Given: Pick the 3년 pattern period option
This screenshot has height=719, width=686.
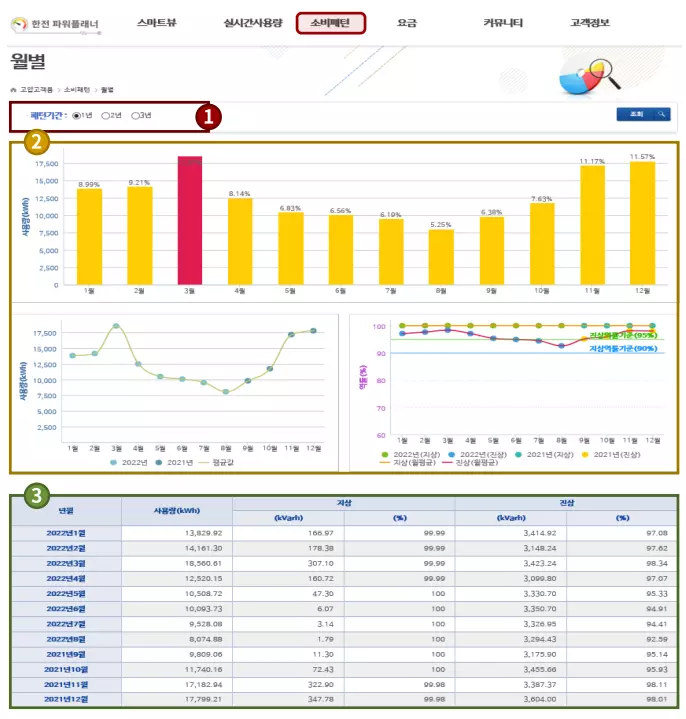Looking at the screenshot, I should (x=135, y=116).
